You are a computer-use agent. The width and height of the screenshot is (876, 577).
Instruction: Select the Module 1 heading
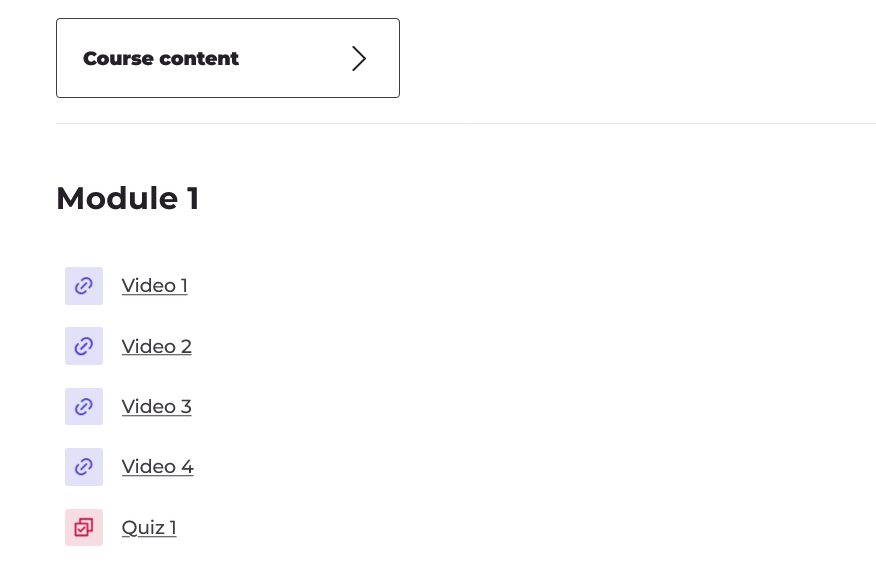127,198
